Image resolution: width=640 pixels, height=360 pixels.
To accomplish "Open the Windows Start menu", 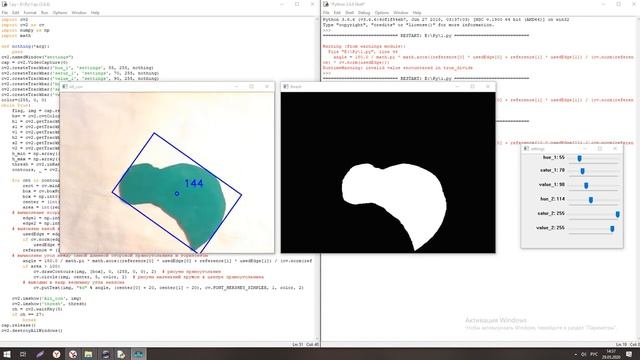I will click(7, 354).
